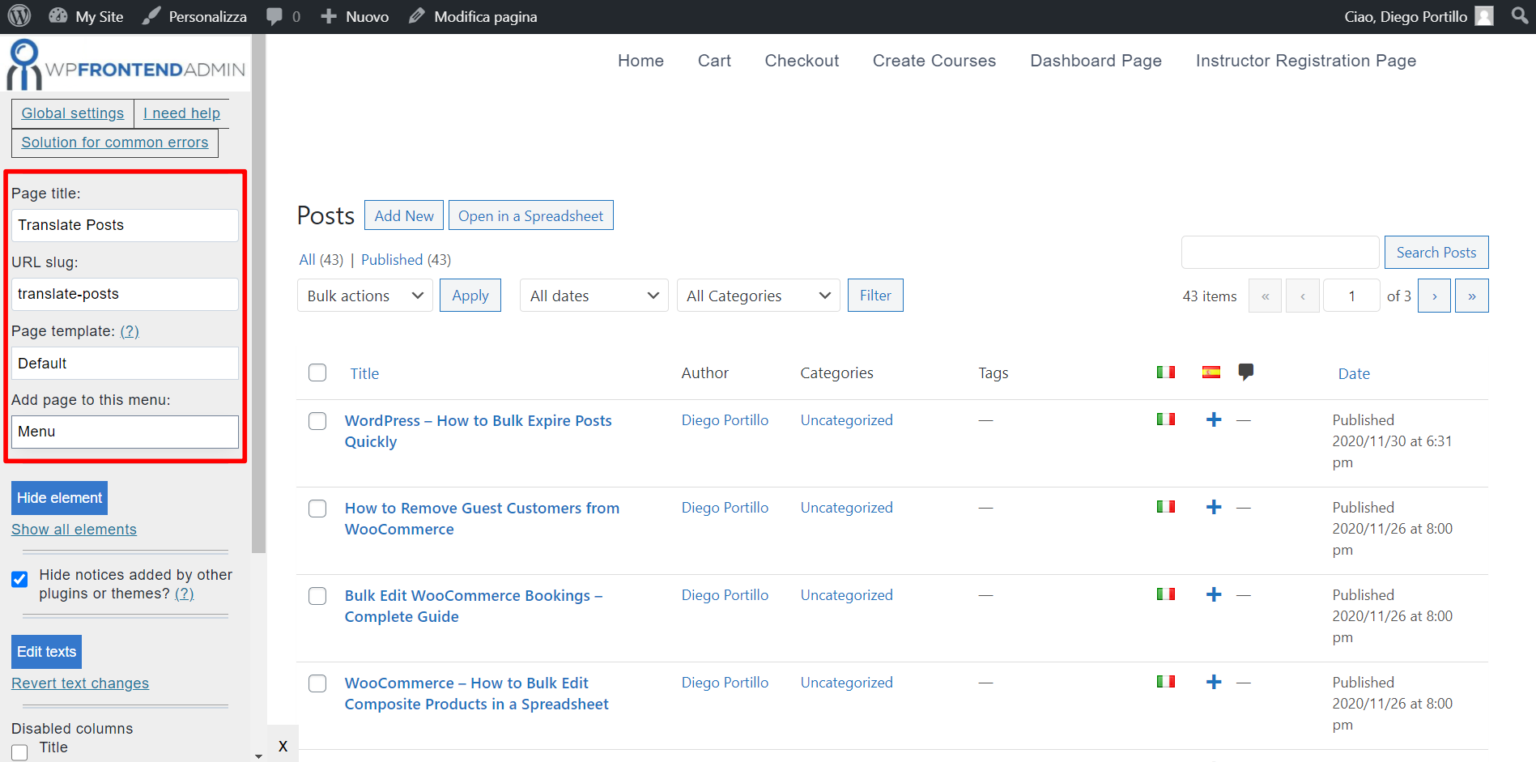Open the search icon in the top bar

(1518, 16)
